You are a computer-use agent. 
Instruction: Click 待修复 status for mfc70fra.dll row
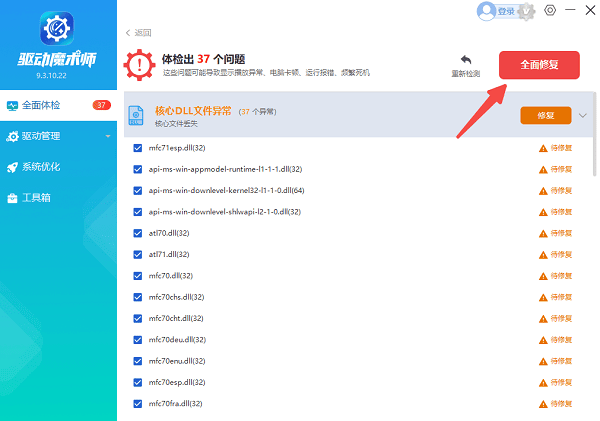561,404
